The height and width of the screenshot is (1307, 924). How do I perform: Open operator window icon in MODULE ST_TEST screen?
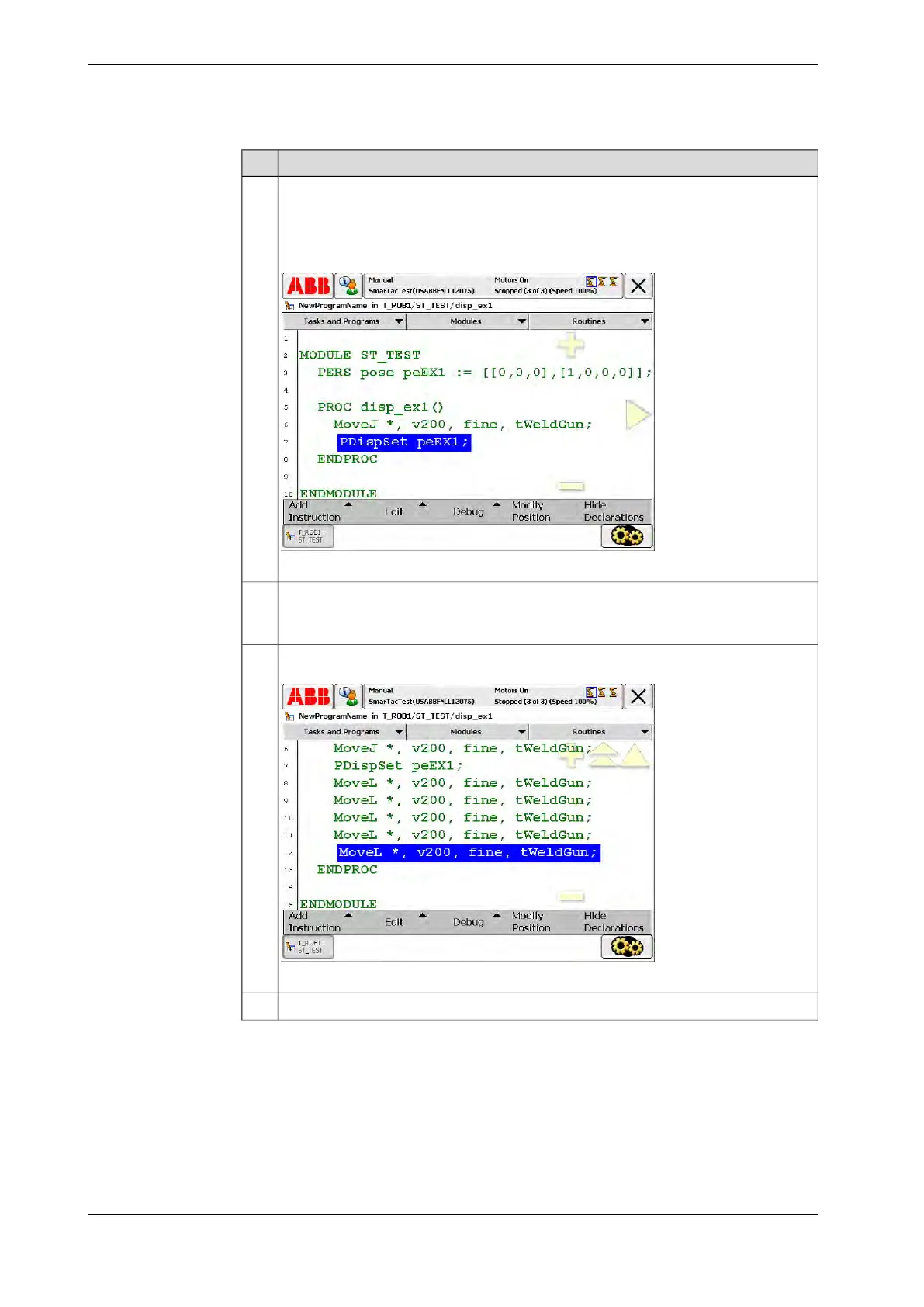point(349,286)
